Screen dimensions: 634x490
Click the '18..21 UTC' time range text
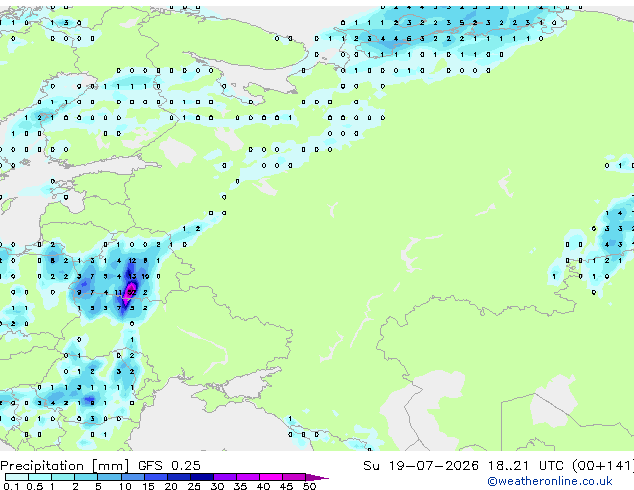[525, 466]
